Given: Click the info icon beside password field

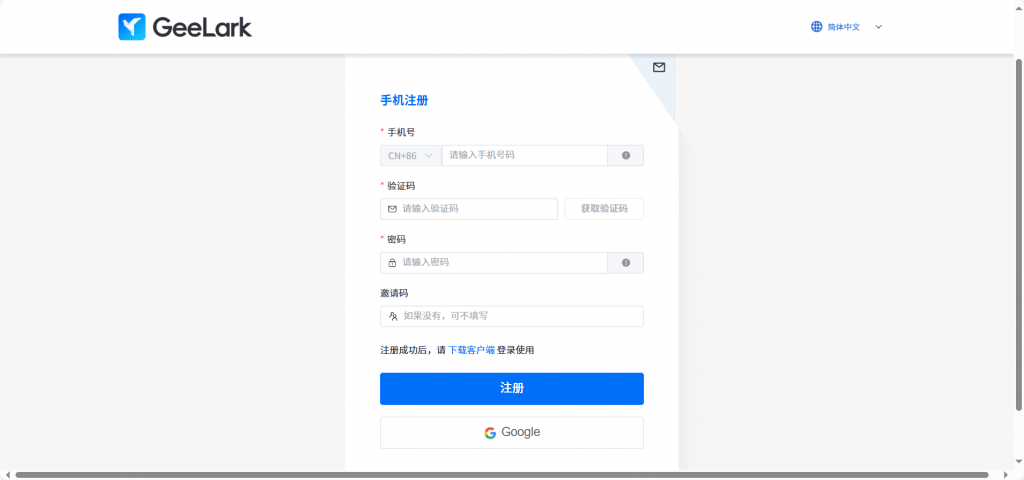Looking at the screenshot, I should click(x=626, y=263).
